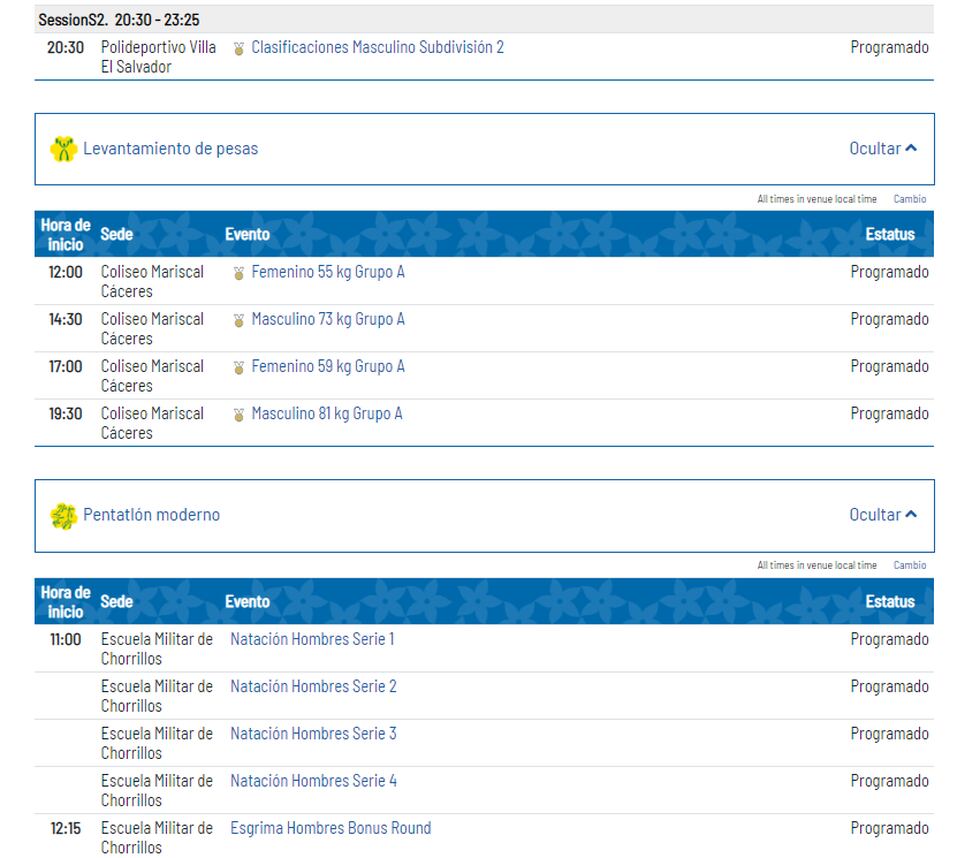This screenshot has height=858, width=980.
Task: Open Clasificaciones Masculino Subdivisión 2 link
Action: [x=377, y=47]
